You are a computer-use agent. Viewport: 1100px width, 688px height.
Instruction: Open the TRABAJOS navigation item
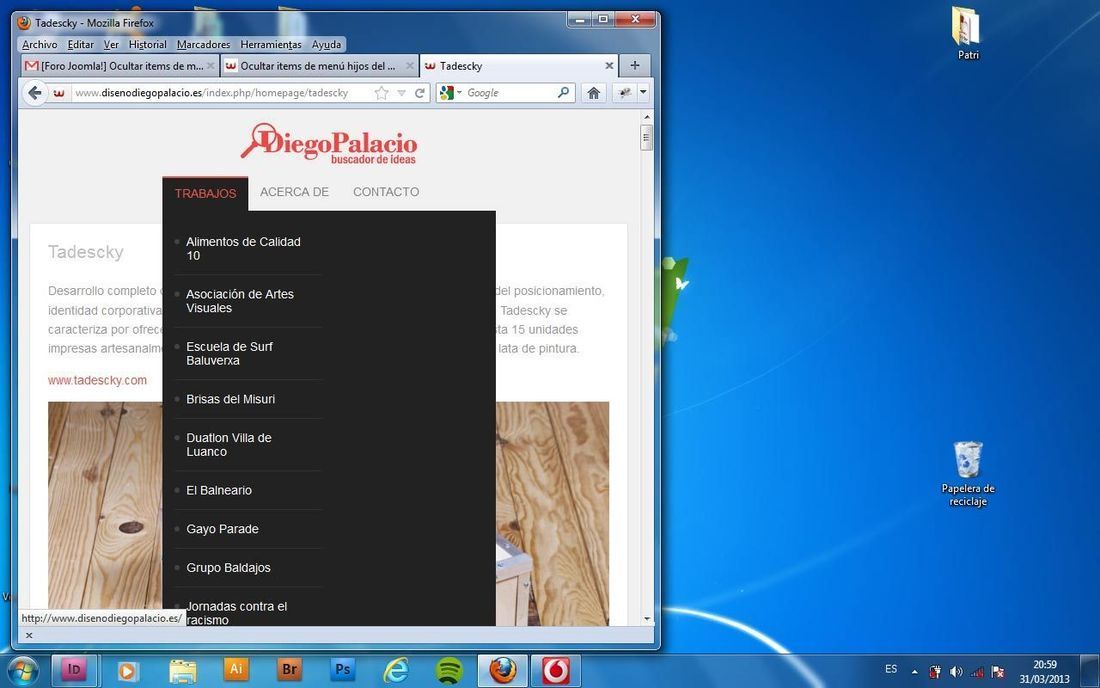coord(205,193)
